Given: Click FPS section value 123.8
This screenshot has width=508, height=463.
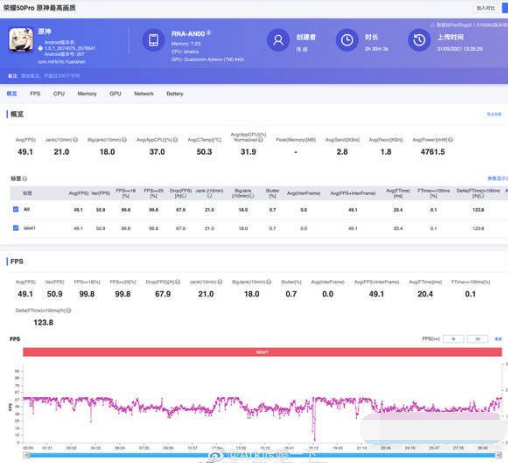Looking at the screenshot, I should pos(43,323).
